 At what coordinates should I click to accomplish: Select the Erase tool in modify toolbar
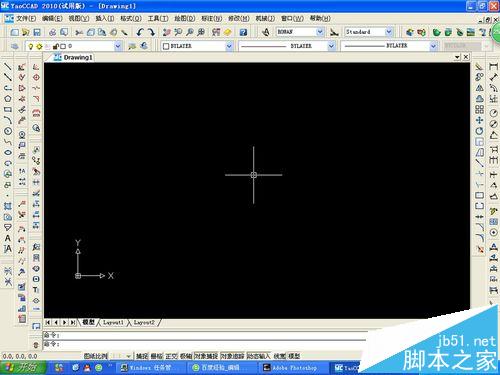[x=479, y=67]
